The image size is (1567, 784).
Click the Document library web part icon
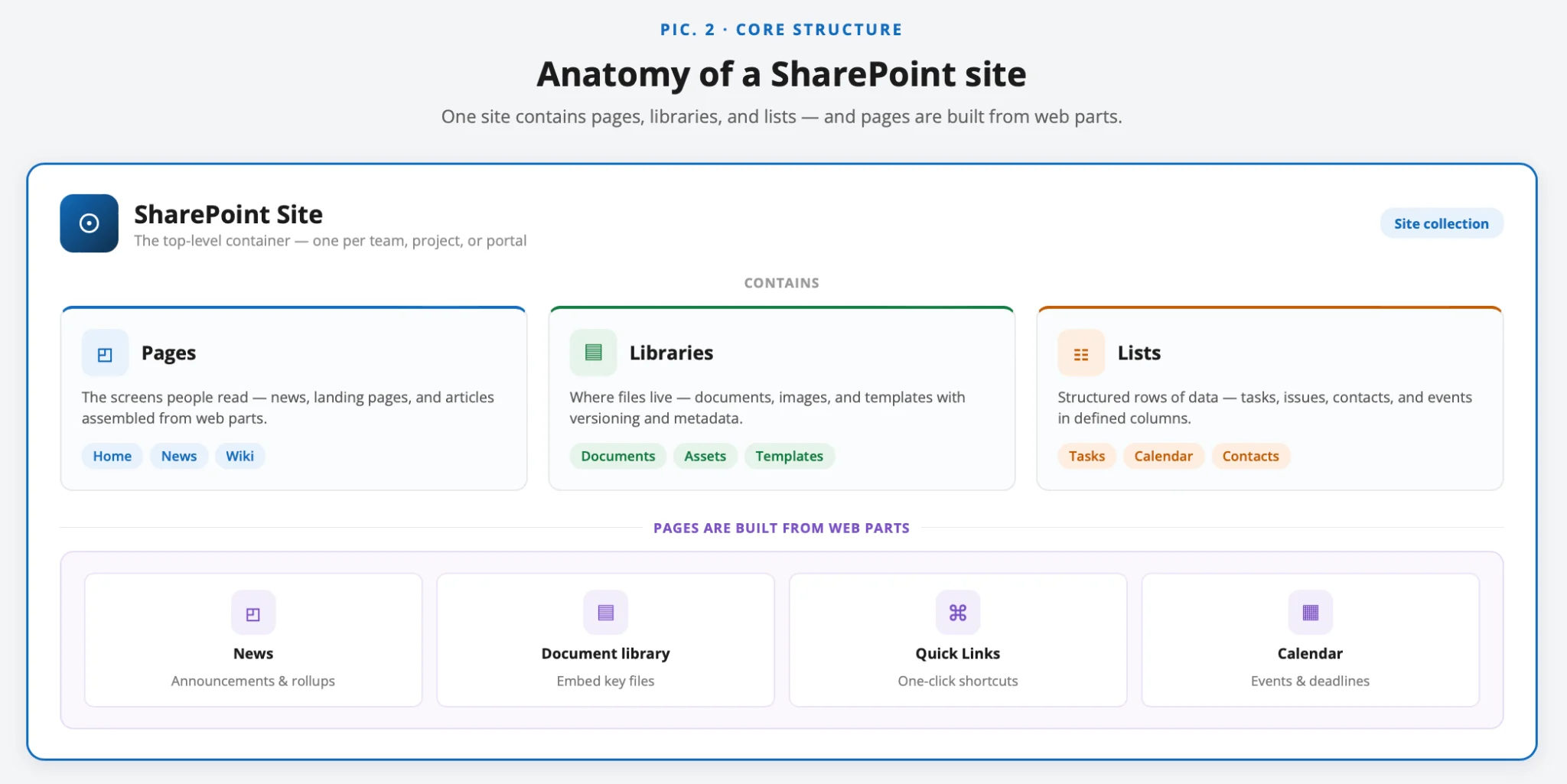605,613
